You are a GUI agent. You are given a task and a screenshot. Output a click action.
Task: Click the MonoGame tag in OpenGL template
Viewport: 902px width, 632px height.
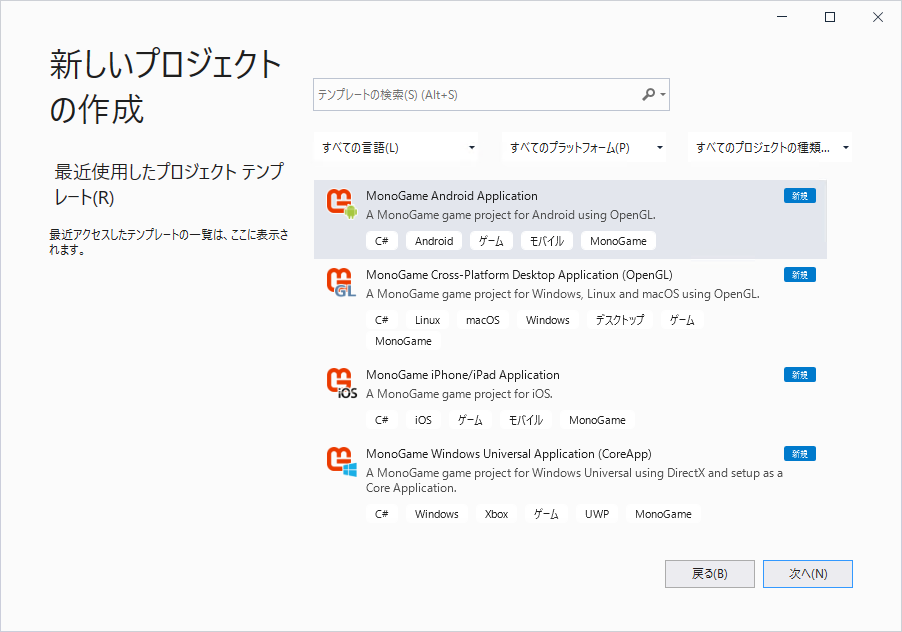pyautogui.click(x=403, y=341)
